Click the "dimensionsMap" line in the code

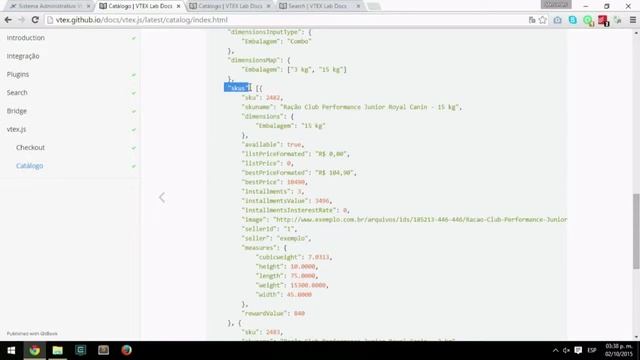click(x=259, y=60)
